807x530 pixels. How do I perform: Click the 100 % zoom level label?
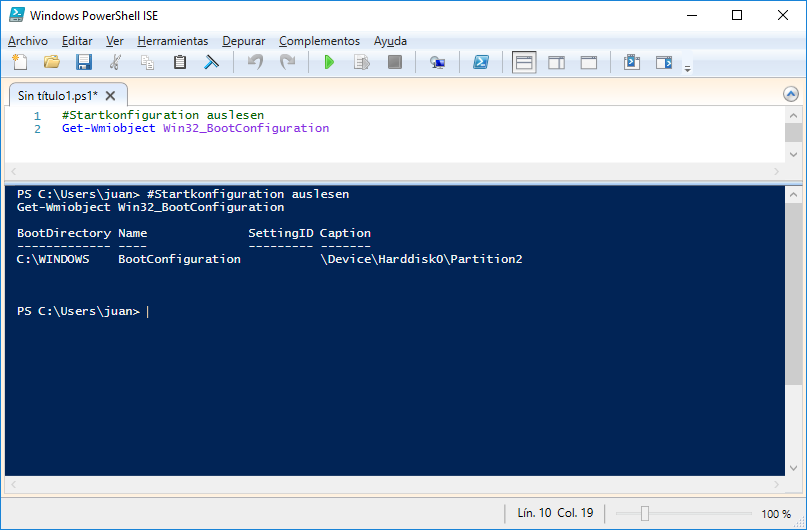[x=776, y=514]
